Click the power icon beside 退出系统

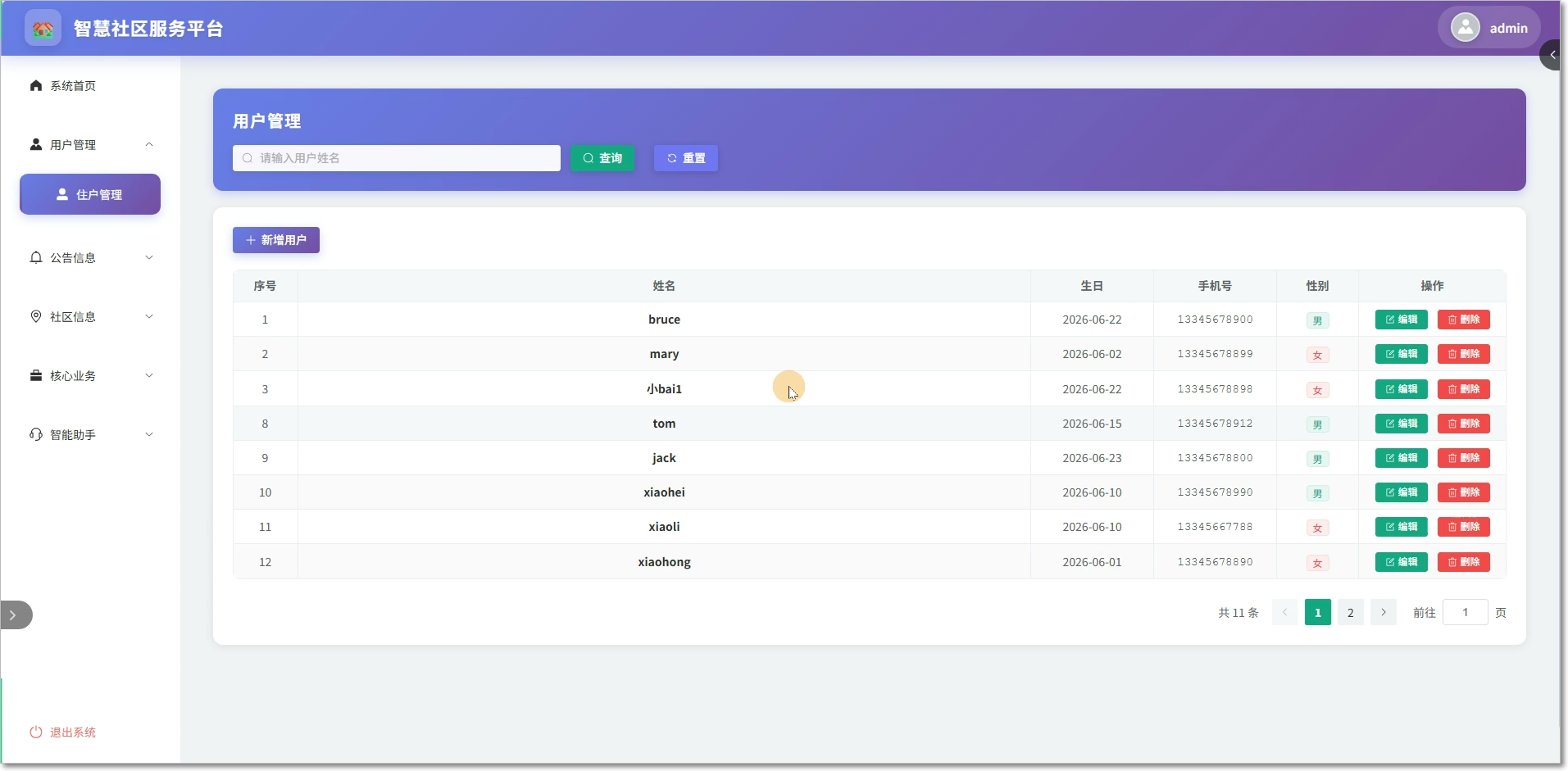pos(36,732)
